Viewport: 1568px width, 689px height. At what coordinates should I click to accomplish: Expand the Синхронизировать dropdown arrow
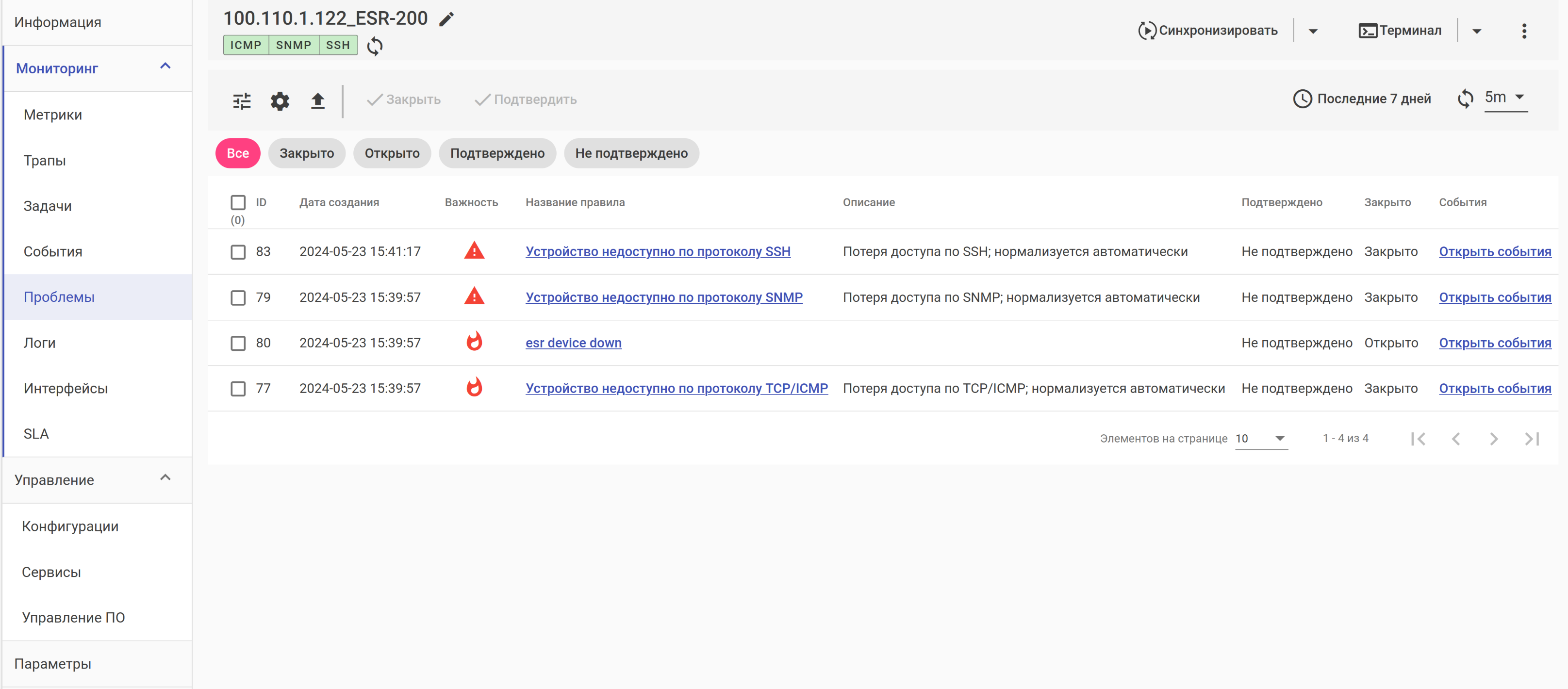[x=1313, y=31]
